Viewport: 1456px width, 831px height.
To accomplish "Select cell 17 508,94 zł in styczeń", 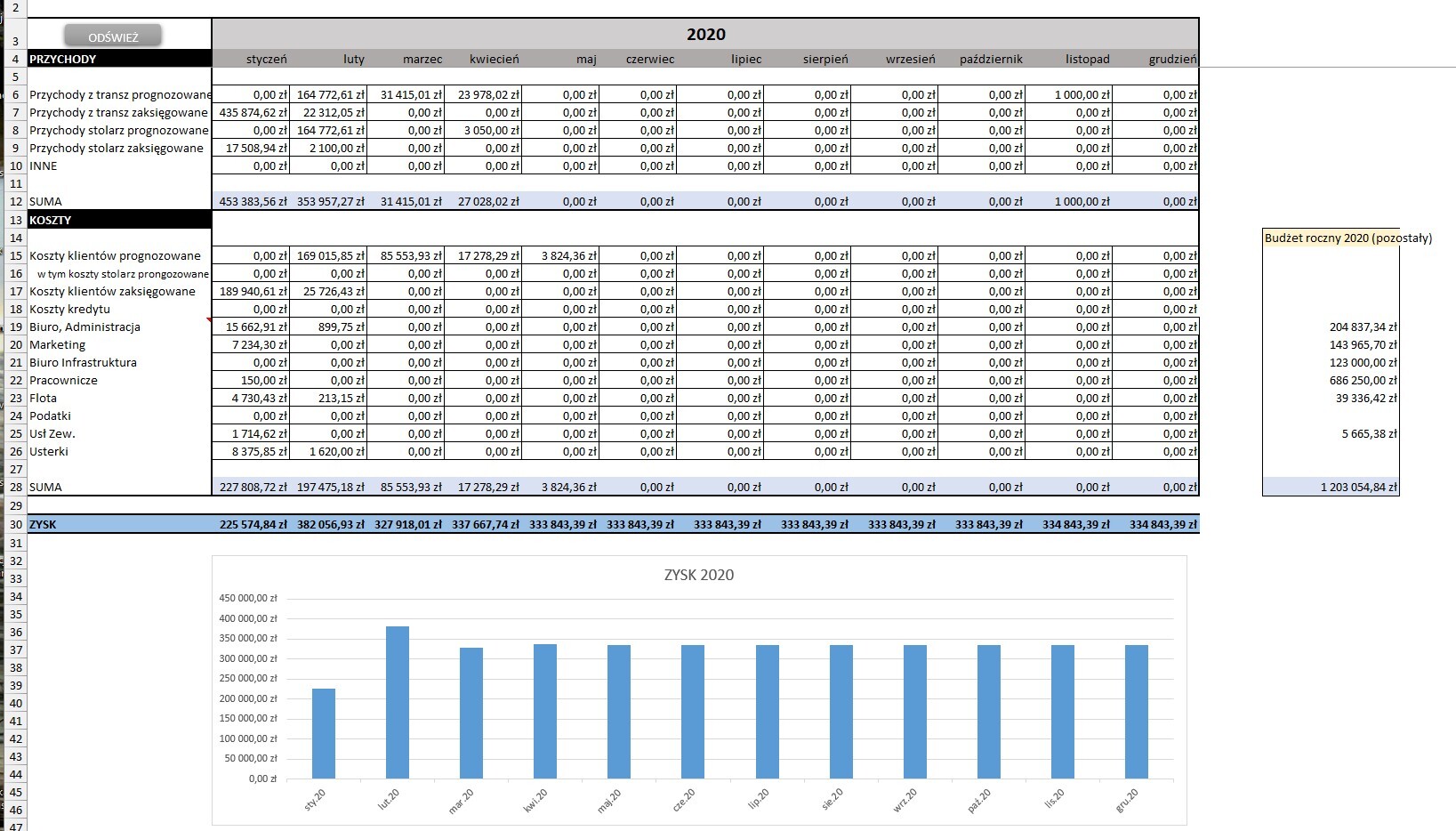I will (x=251, y=149).
